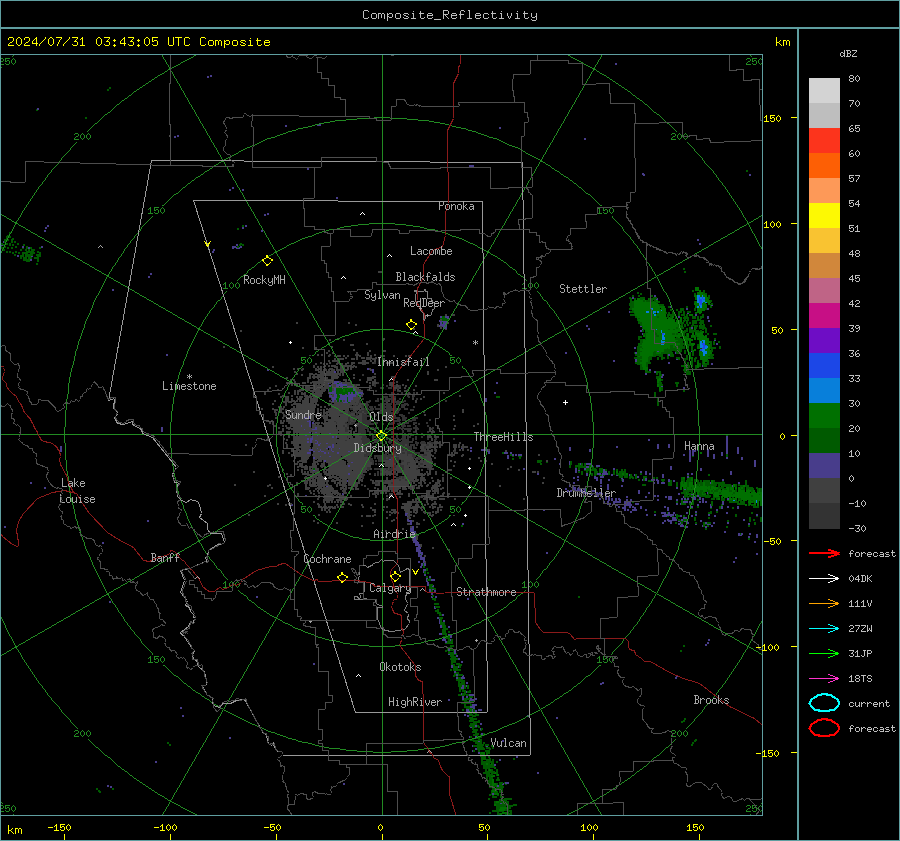
Task: Click the dBZ scale heading
Action: click(x=848, y=54)
